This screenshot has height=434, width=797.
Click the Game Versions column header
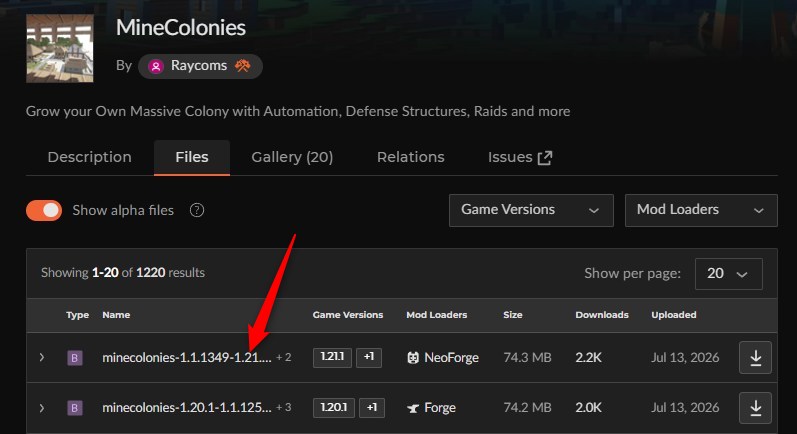tap(348, 315)
